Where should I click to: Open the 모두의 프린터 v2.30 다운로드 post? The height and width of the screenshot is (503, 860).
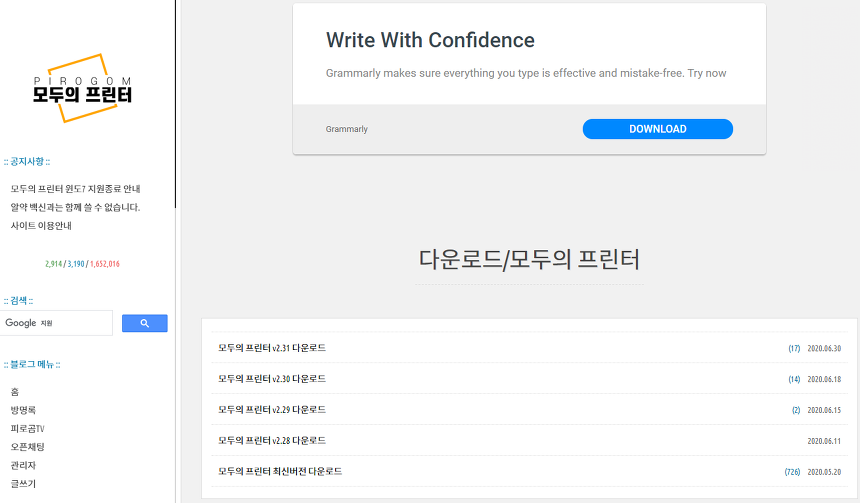272,379
